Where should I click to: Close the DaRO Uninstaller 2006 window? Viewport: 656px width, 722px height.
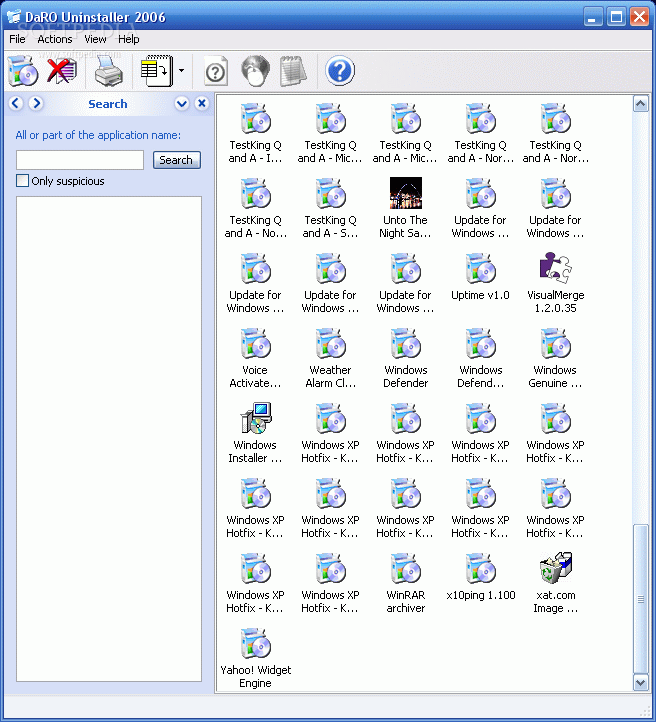coord(639,17)
